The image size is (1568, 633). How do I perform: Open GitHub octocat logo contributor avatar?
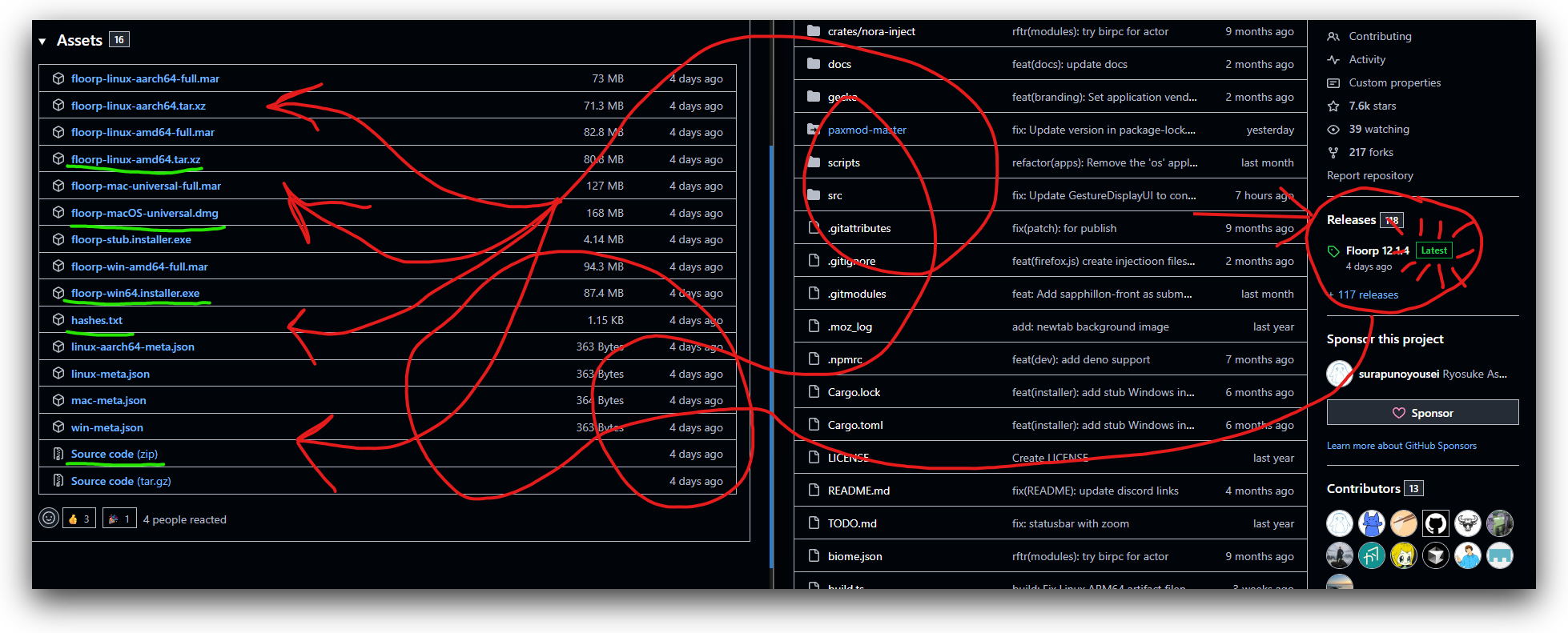pos(1436,523)
